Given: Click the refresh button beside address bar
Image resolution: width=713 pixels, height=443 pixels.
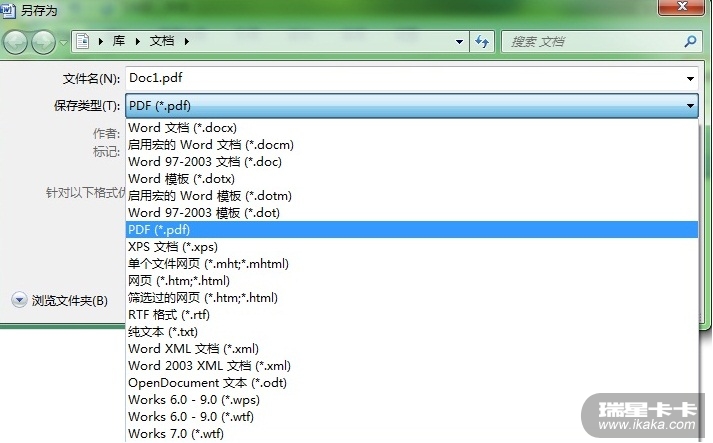Looking at the screenshot, I should pos(482,41).
